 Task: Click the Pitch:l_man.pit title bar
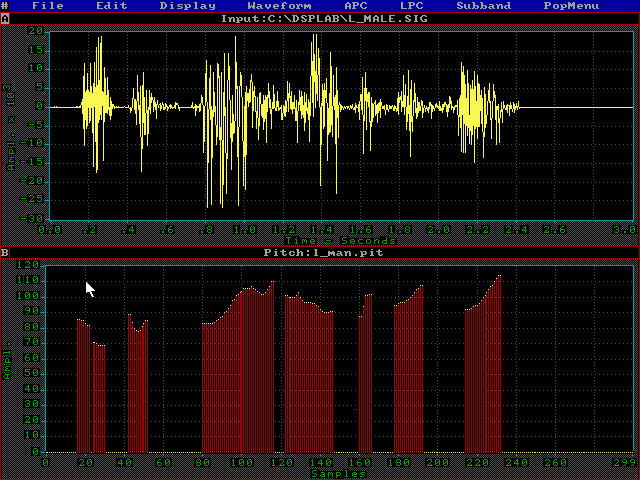coord(324,253)
